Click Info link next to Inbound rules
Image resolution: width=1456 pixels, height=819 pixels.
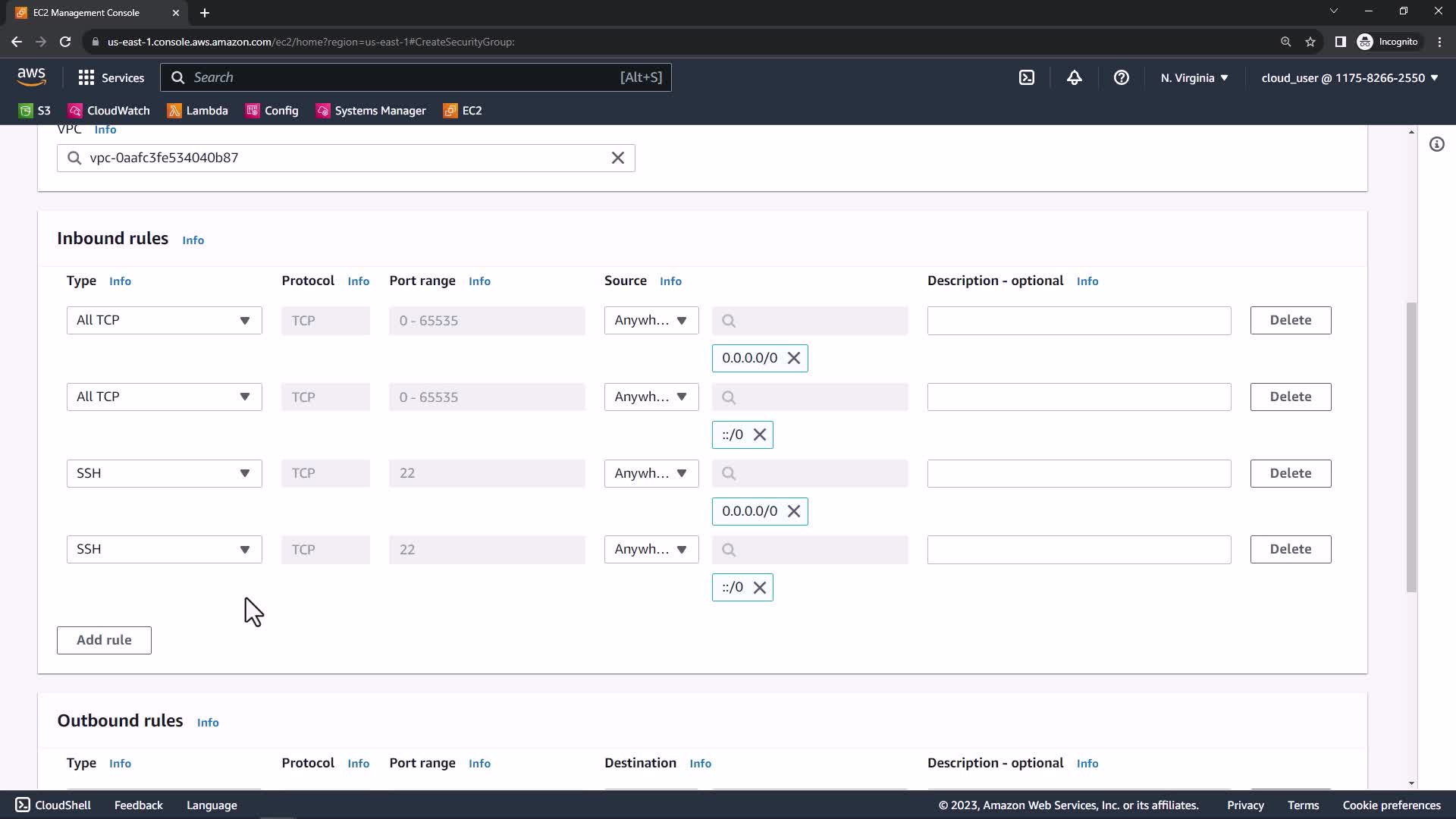click(193, 240)
